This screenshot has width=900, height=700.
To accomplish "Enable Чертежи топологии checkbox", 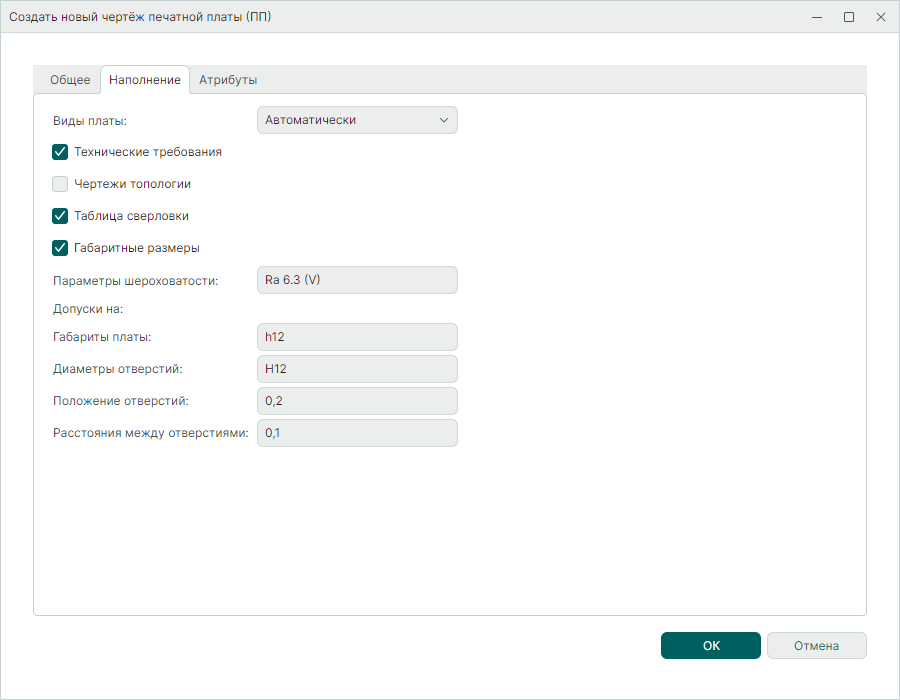I will tap(60, 184).
